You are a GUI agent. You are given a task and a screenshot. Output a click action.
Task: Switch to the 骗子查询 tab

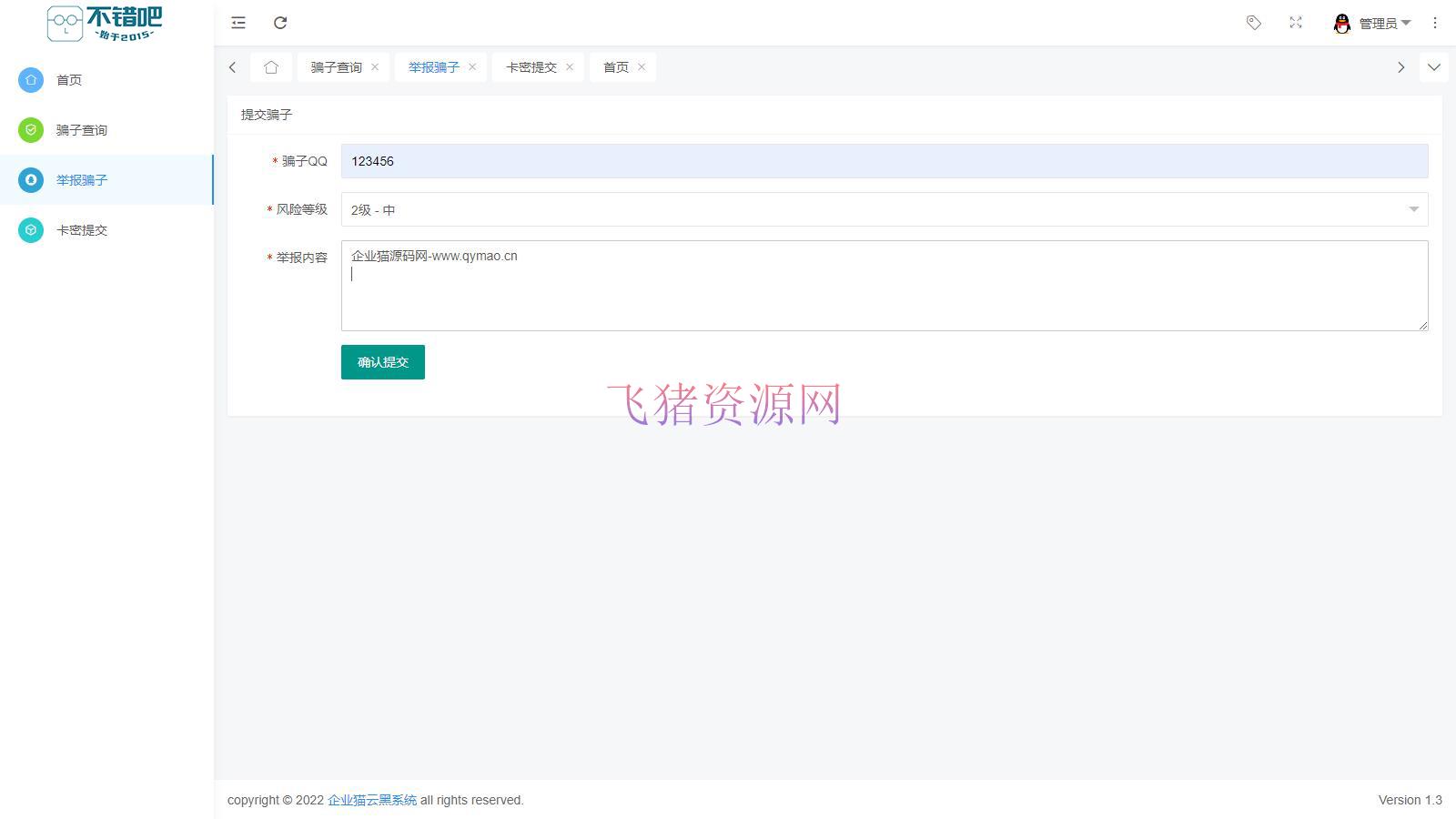point(335,66)
